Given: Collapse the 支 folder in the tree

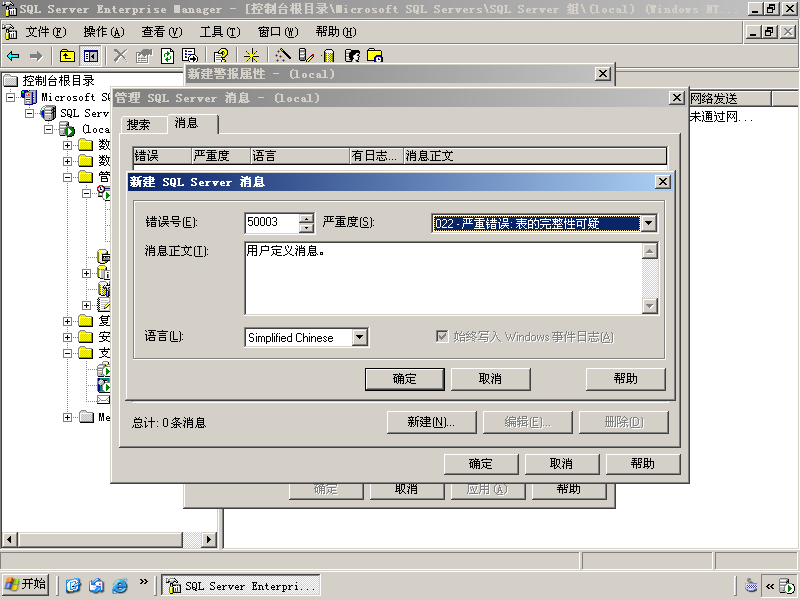Looking at the screenshot, I should tap(67, 353).
